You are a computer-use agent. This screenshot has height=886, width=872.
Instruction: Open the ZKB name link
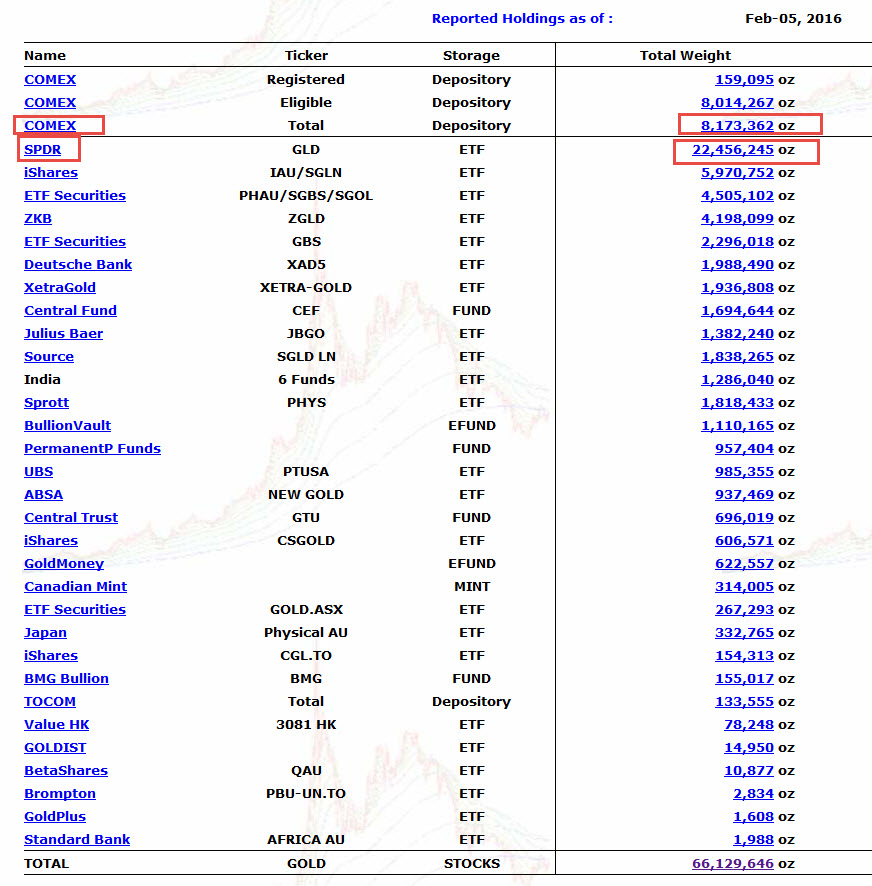click(38, 219)
